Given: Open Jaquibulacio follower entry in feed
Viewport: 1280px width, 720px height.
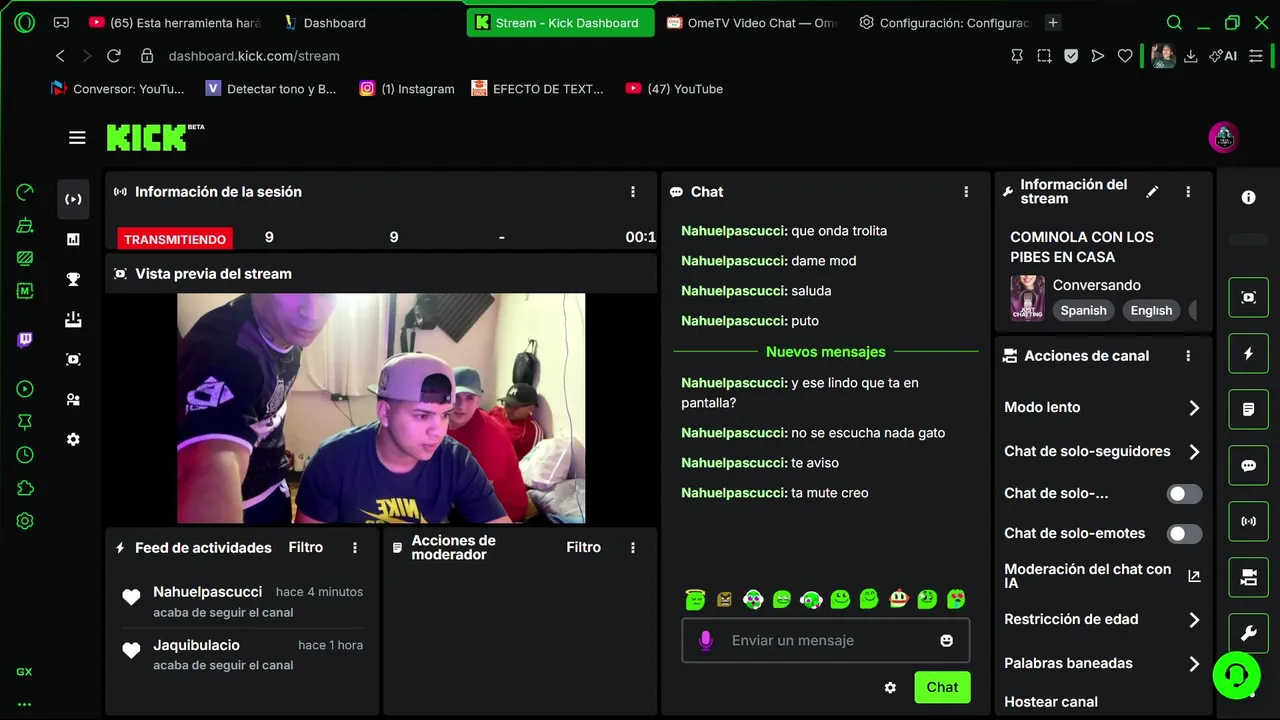Looking at the screenshot, I should [x=242, y=655].
